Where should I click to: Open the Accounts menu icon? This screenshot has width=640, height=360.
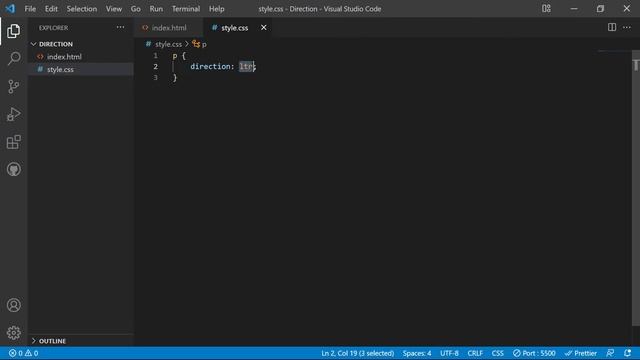pos(13,305)
